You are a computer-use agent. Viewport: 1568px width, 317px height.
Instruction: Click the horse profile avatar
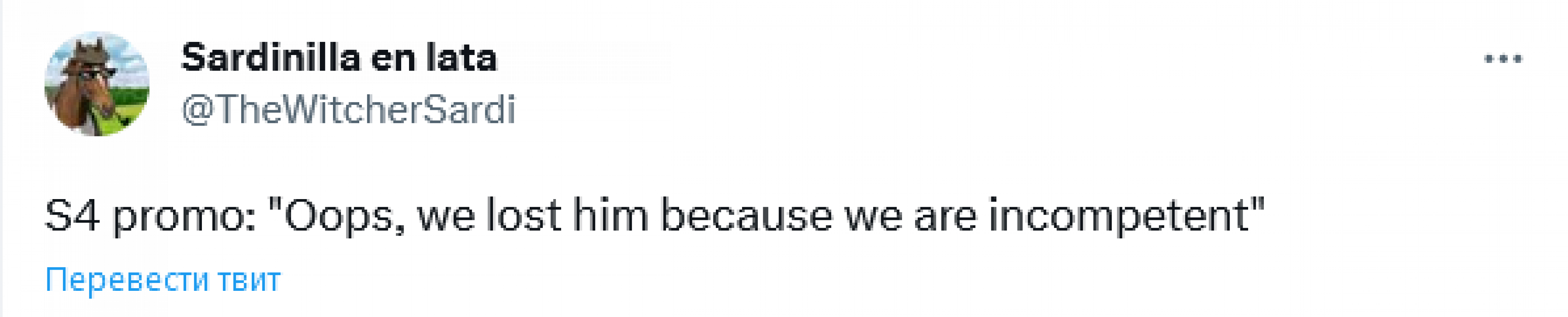[97, 84]
